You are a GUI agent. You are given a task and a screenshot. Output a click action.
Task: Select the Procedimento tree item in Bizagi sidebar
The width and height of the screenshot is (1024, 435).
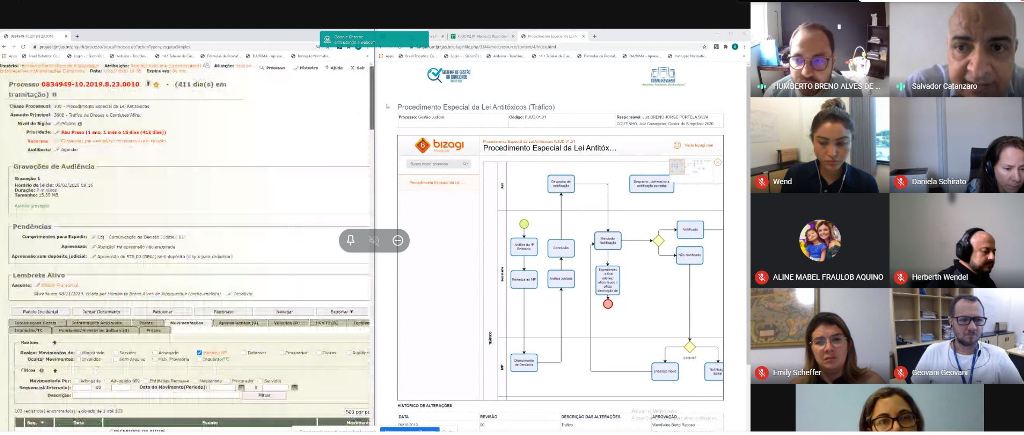pyautogui.click(x=435, y=183)
